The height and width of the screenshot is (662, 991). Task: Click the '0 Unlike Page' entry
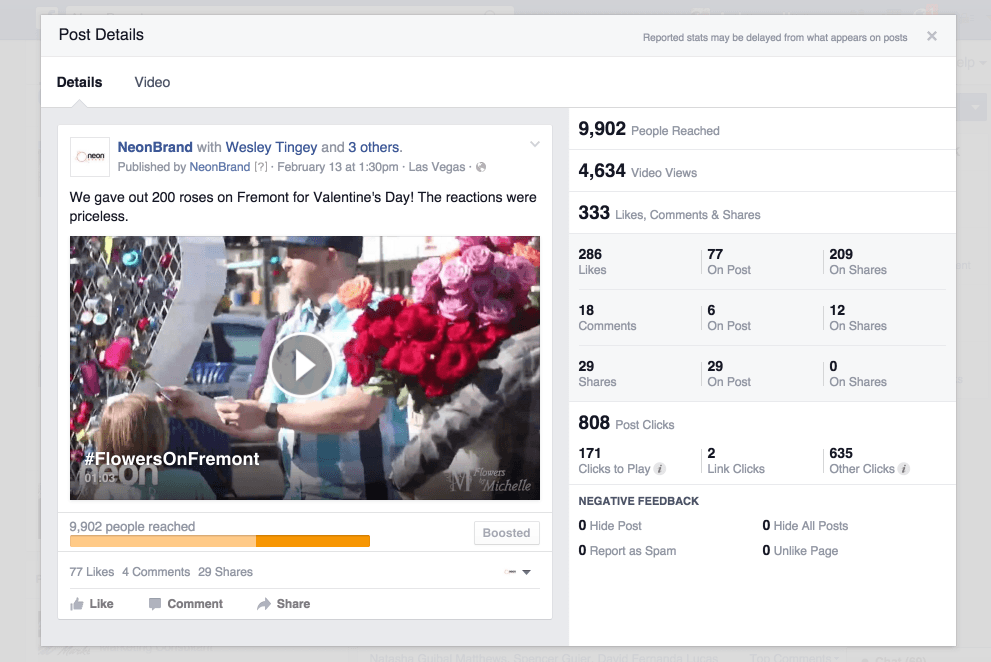click(x=800, y=551)
